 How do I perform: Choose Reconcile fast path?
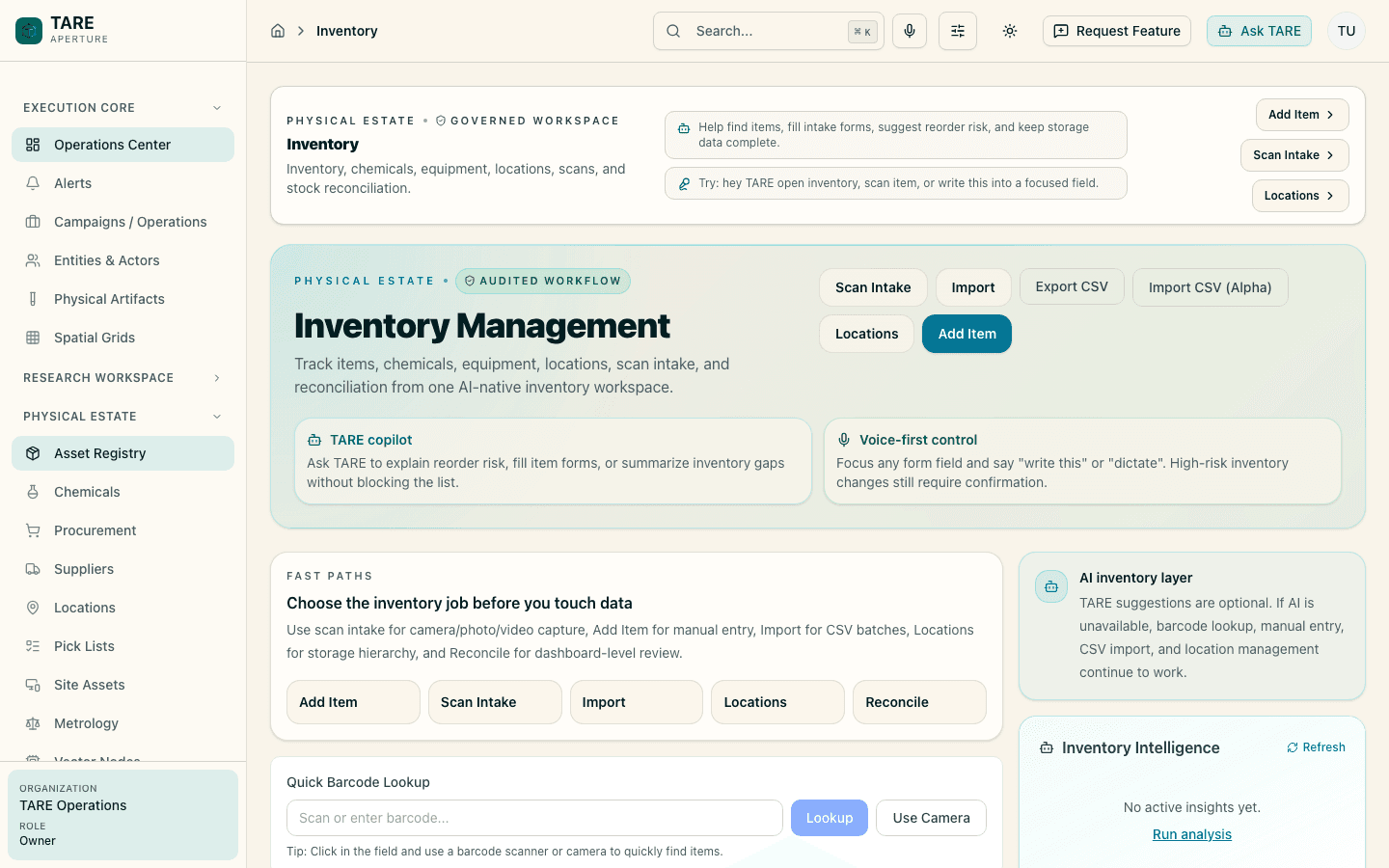919,702
